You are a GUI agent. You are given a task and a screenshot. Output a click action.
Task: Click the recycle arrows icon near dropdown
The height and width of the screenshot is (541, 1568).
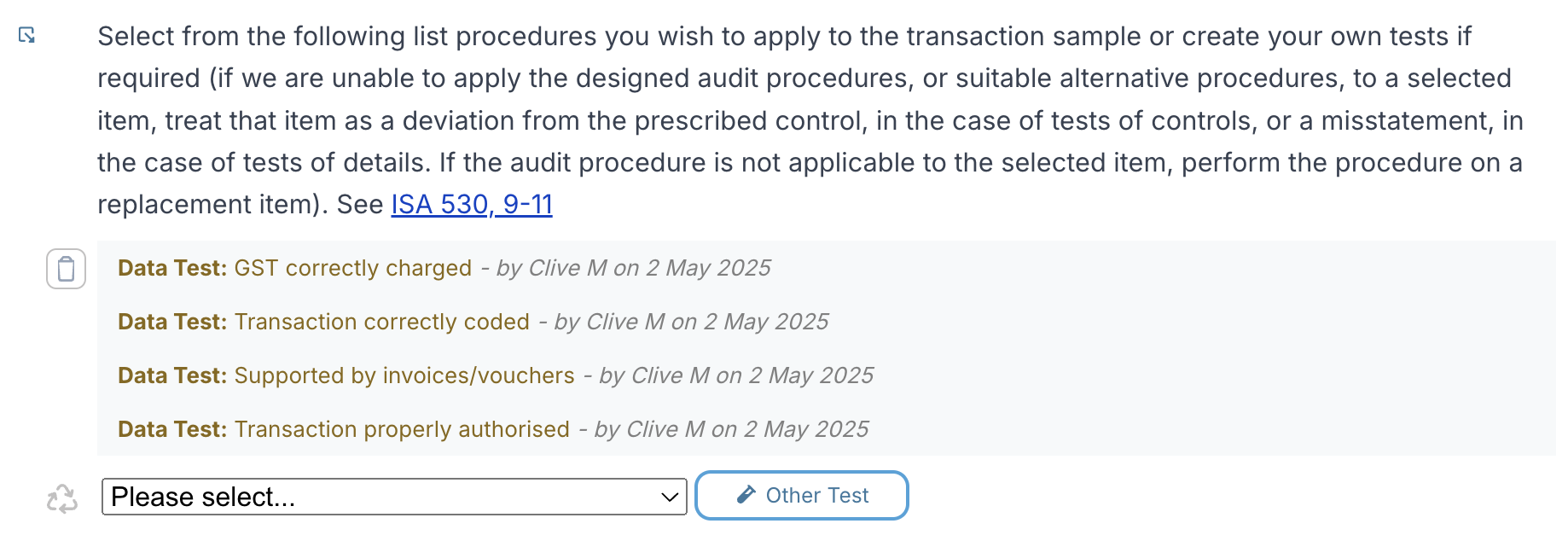click(61, 498)
